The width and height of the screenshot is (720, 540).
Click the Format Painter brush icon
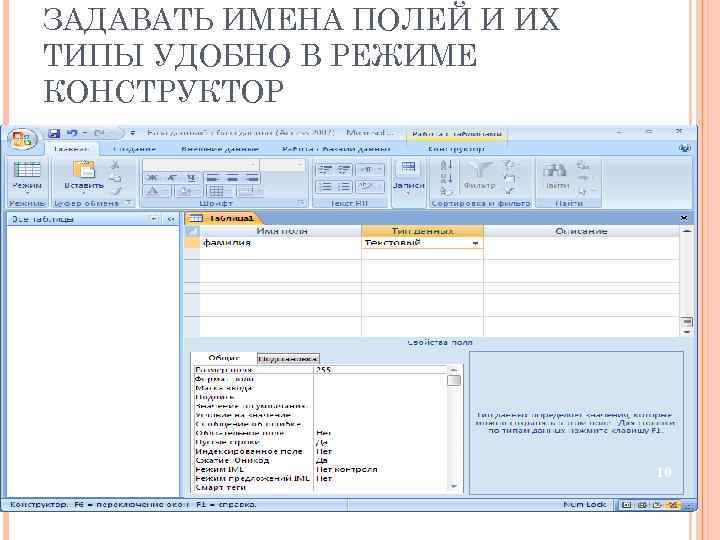pos(117,191)
